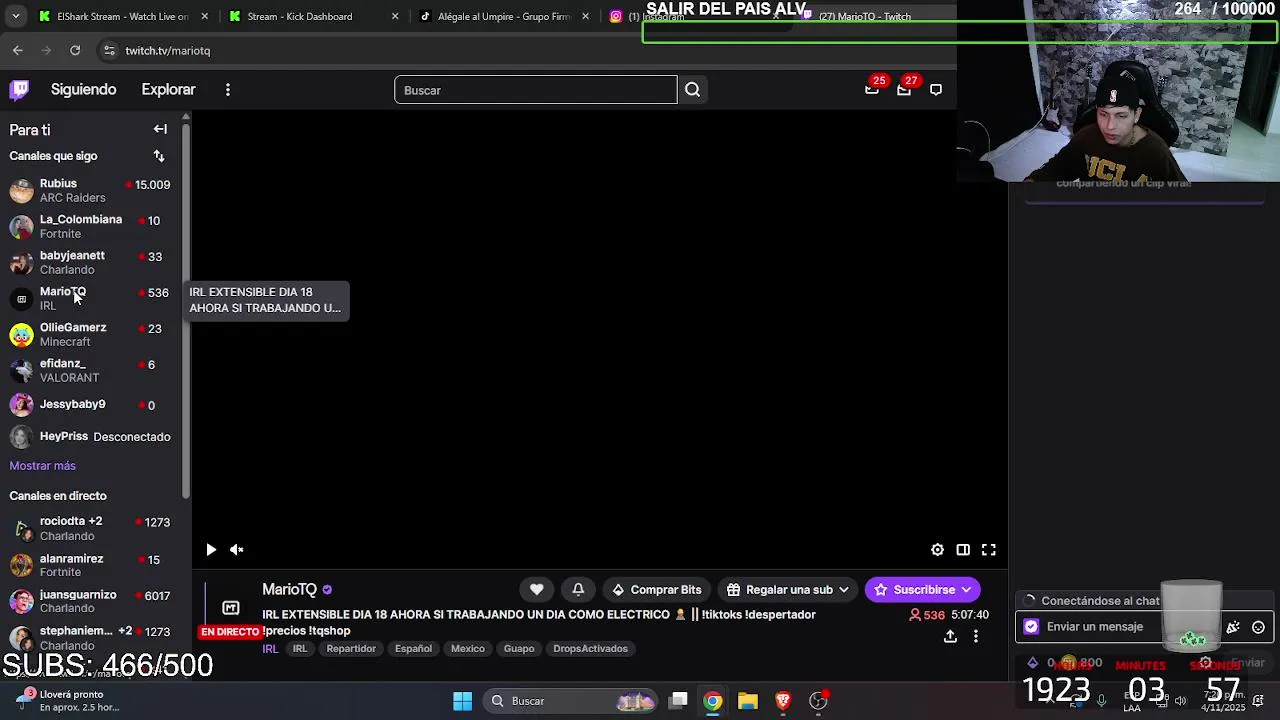The height and width of the screenshot is (720, 1280).
Task: Open the Twitch home logo
Action: [20, 90]
